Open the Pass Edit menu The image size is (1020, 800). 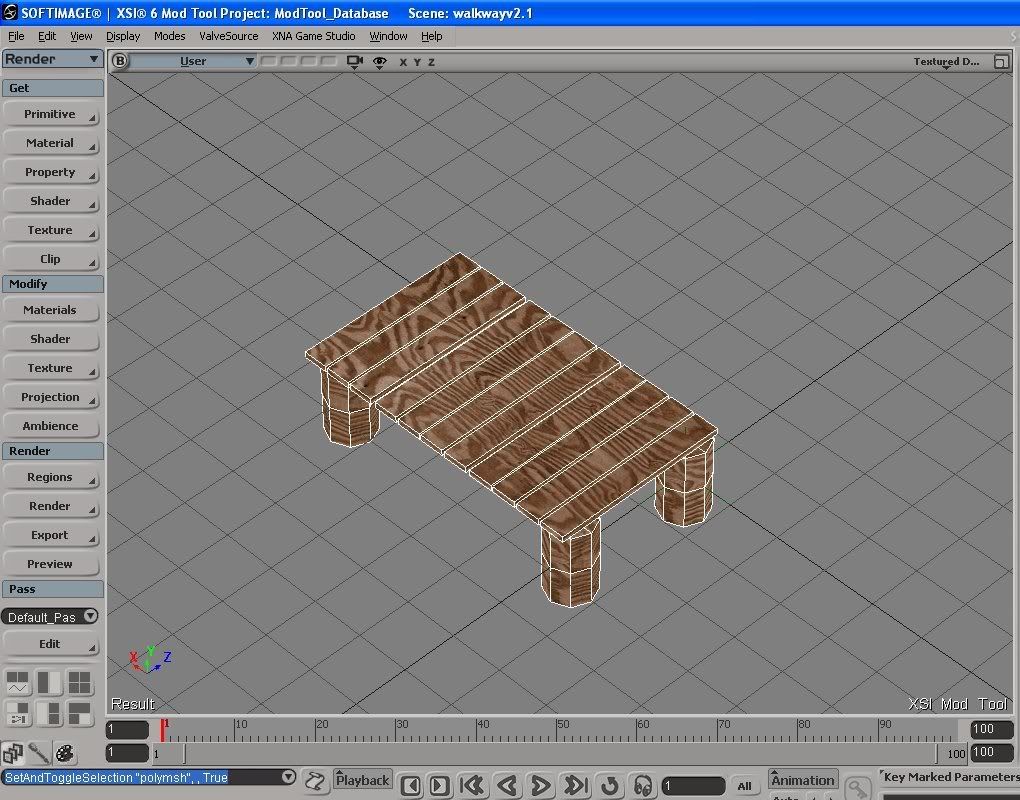[51, 644]
